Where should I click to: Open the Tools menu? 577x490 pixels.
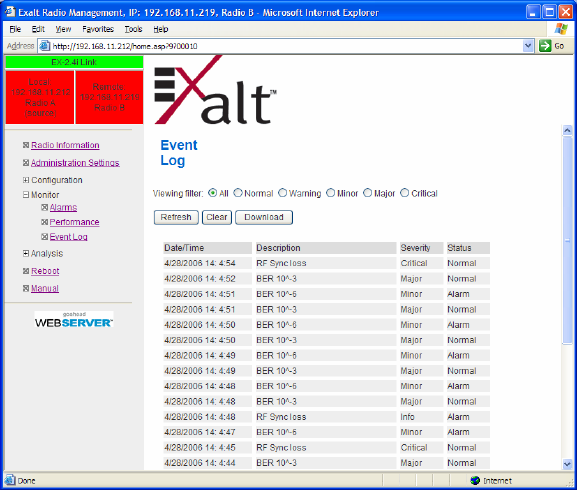133,29
